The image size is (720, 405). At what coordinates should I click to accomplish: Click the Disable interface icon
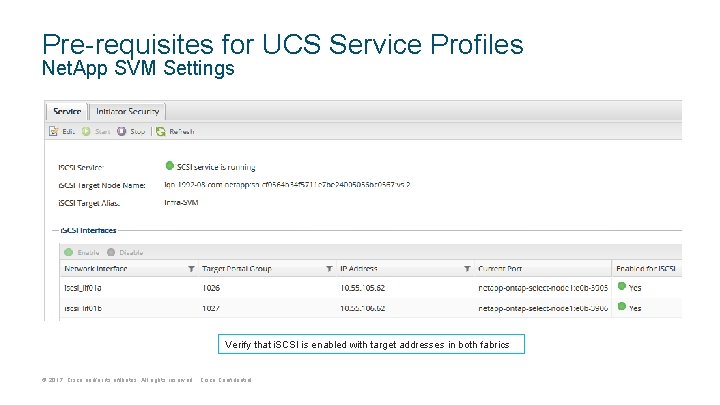pyautogui.click(x=111, y=253)
